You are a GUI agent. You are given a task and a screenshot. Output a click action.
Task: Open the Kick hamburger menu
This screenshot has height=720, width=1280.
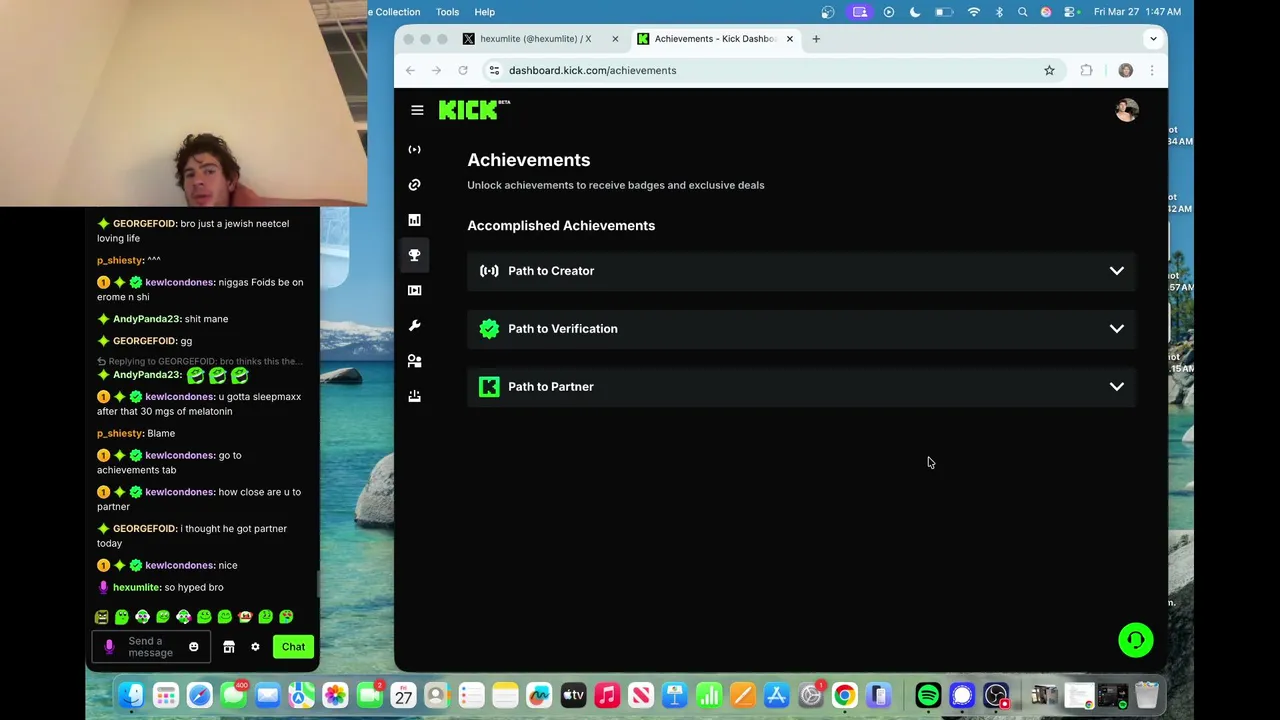click(417, 110)
